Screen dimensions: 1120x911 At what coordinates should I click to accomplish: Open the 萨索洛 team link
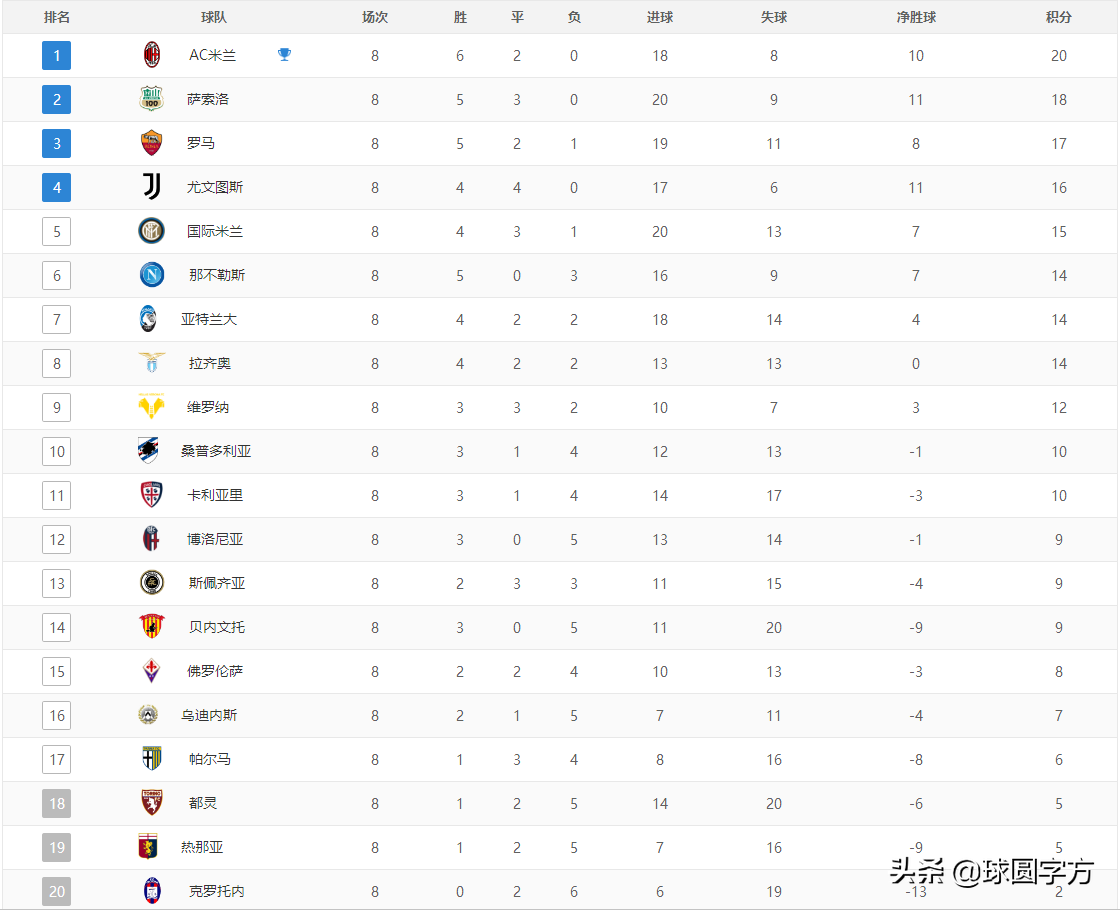point(208,99)
